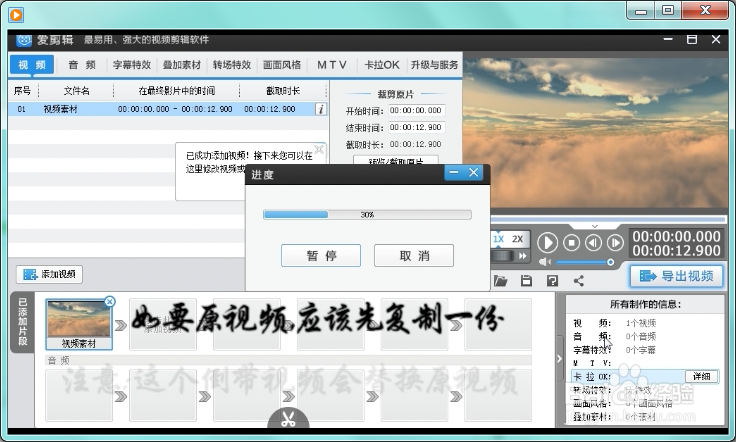Click the preview video area
This screenshot has height=442, width=736.
point(595,133)
